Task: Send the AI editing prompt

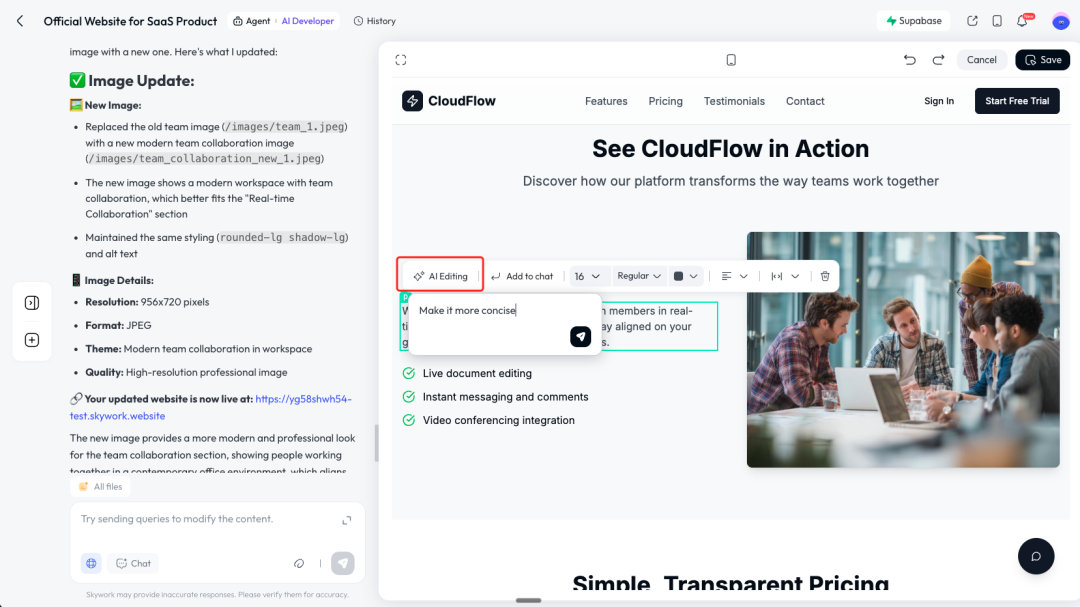Action: (581, 336)
